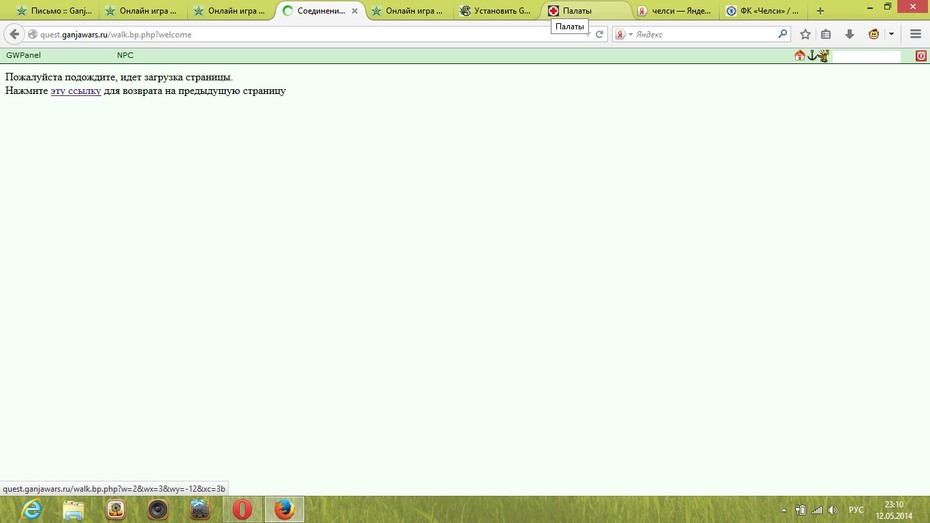Go back with the browser back arrow
The height and width of the screenshot is (523, 930).
(14, 34)
